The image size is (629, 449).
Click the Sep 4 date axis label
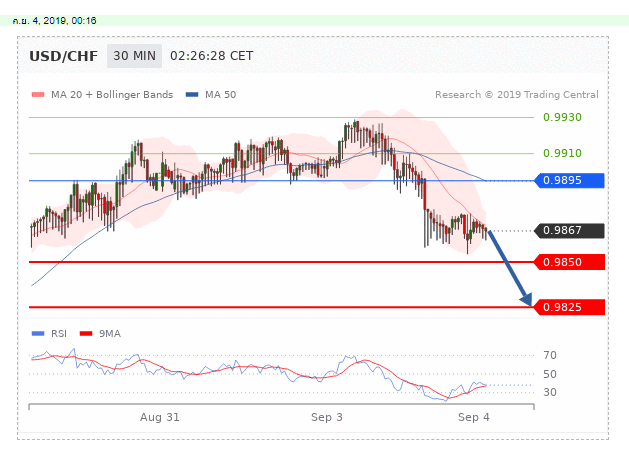(x=474, y=417)
